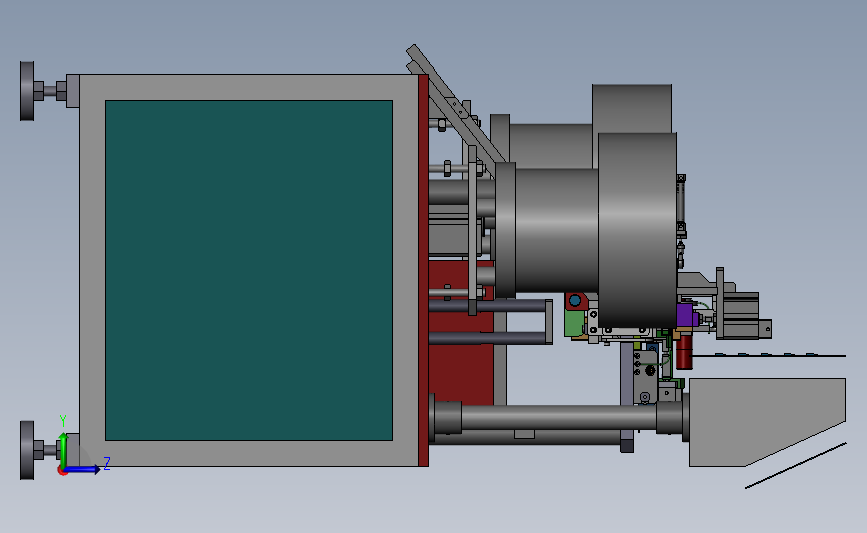This screenshot has height=533, width=867.
Task: Pick the dark red cylinder under the purple block
Action: 685,352
